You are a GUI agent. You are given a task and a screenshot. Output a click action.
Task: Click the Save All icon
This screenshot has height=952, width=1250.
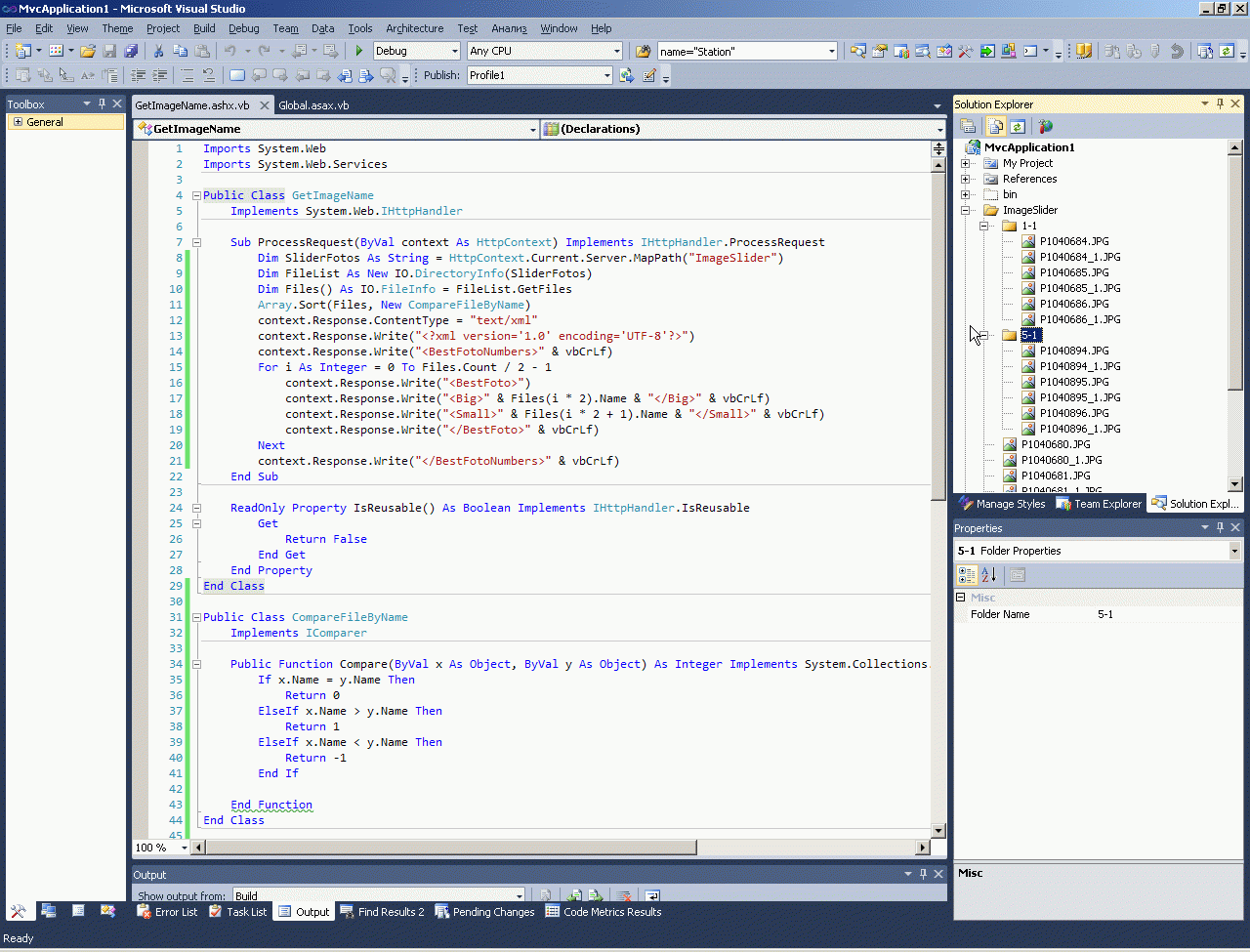[131, 51]
